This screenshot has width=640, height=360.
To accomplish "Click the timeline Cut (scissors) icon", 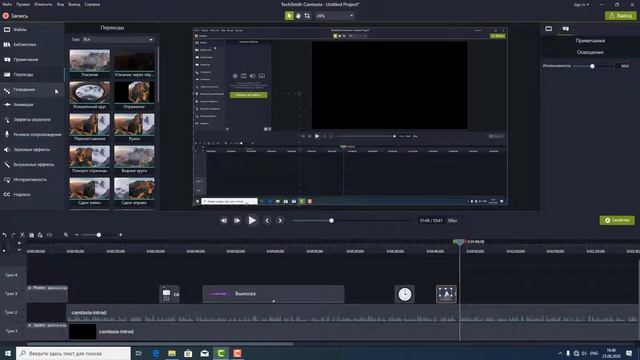I will [x=22, y=235].
